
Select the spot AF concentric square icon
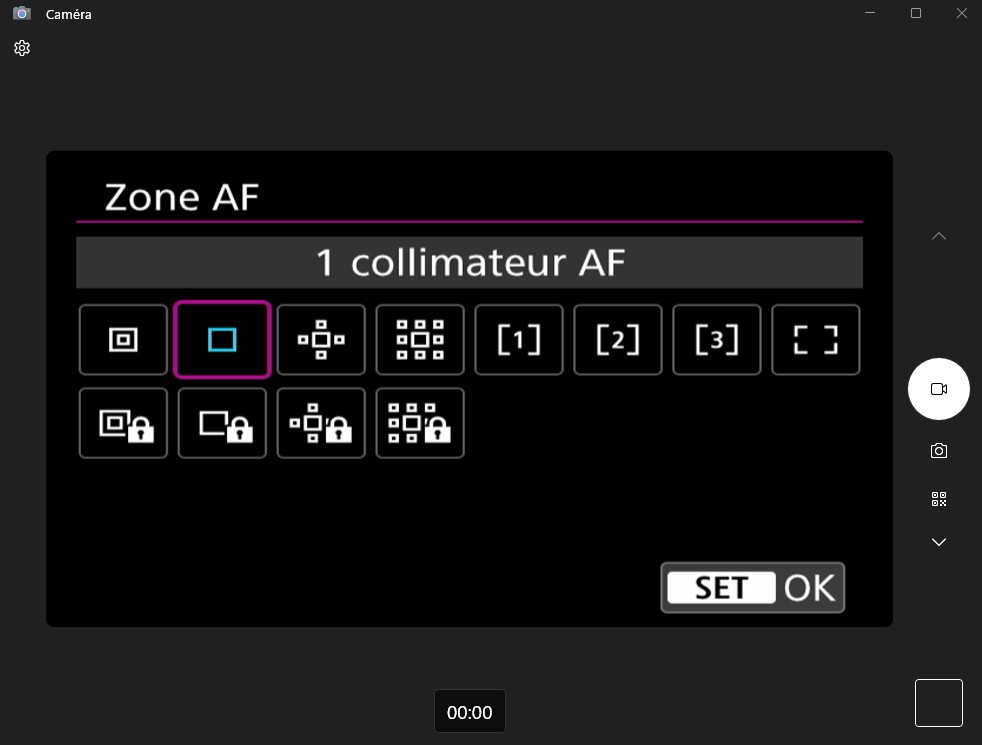click(x=123, y=340)
